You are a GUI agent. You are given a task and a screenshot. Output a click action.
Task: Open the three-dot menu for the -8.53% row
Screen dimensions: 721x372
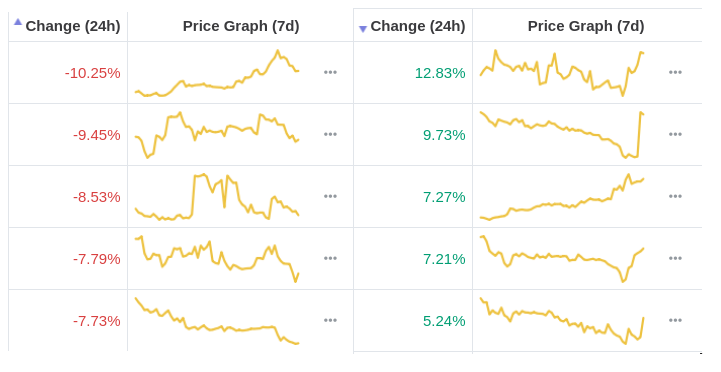tap(330, 196)
